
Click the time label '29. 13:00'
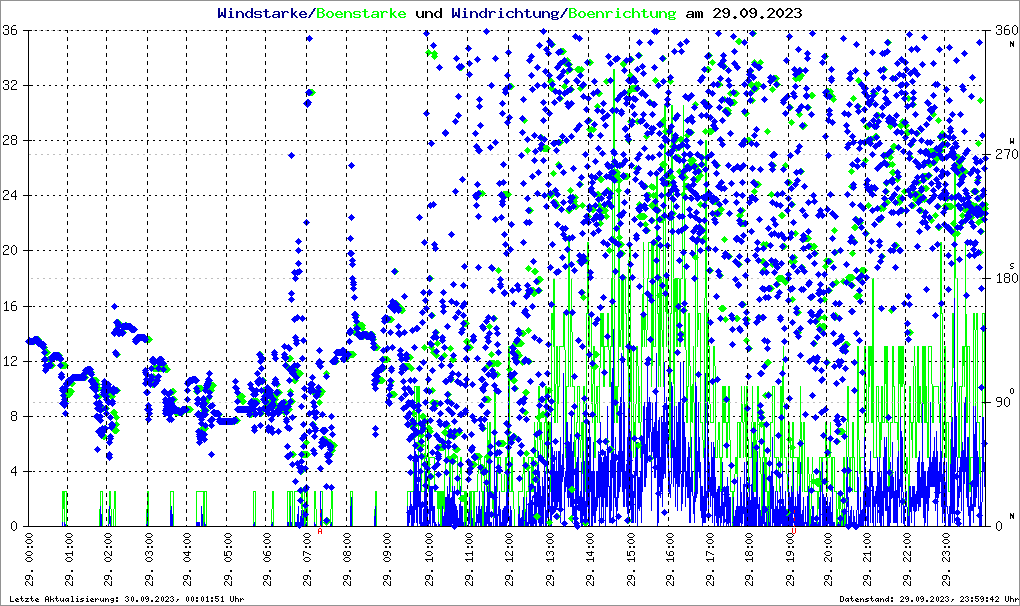pyautogui.click(x=550, y=560)
